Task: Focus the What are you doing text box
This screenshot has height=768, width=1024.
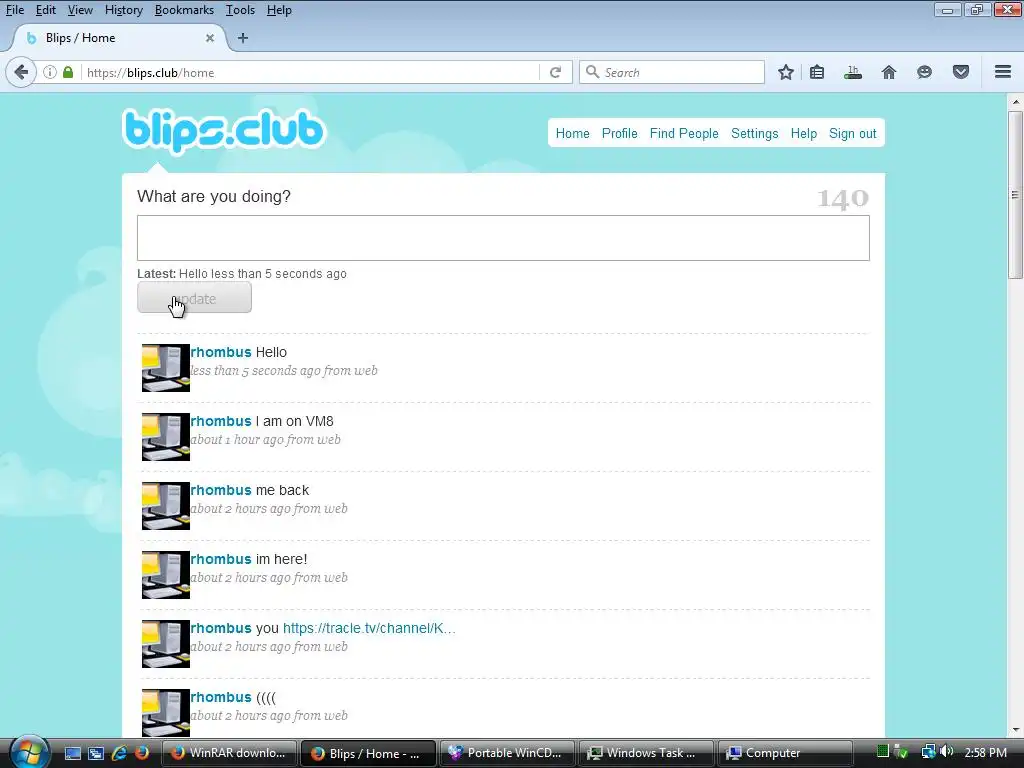Action: pos(503,238)
